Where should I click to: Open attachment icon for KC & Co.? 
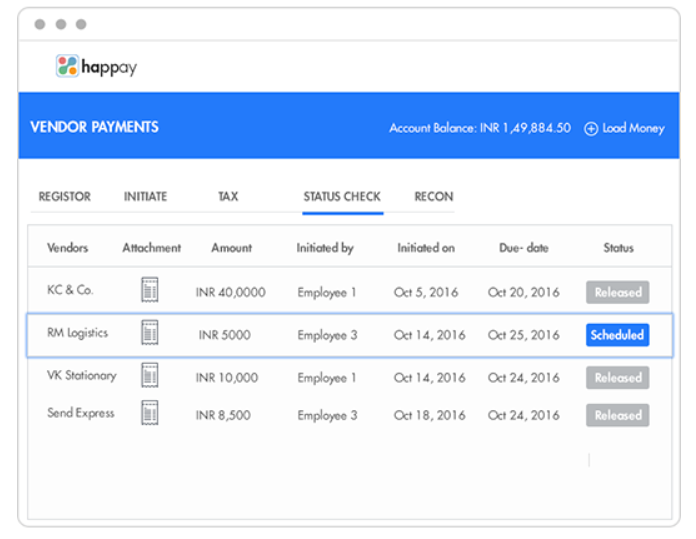(150, 291)
